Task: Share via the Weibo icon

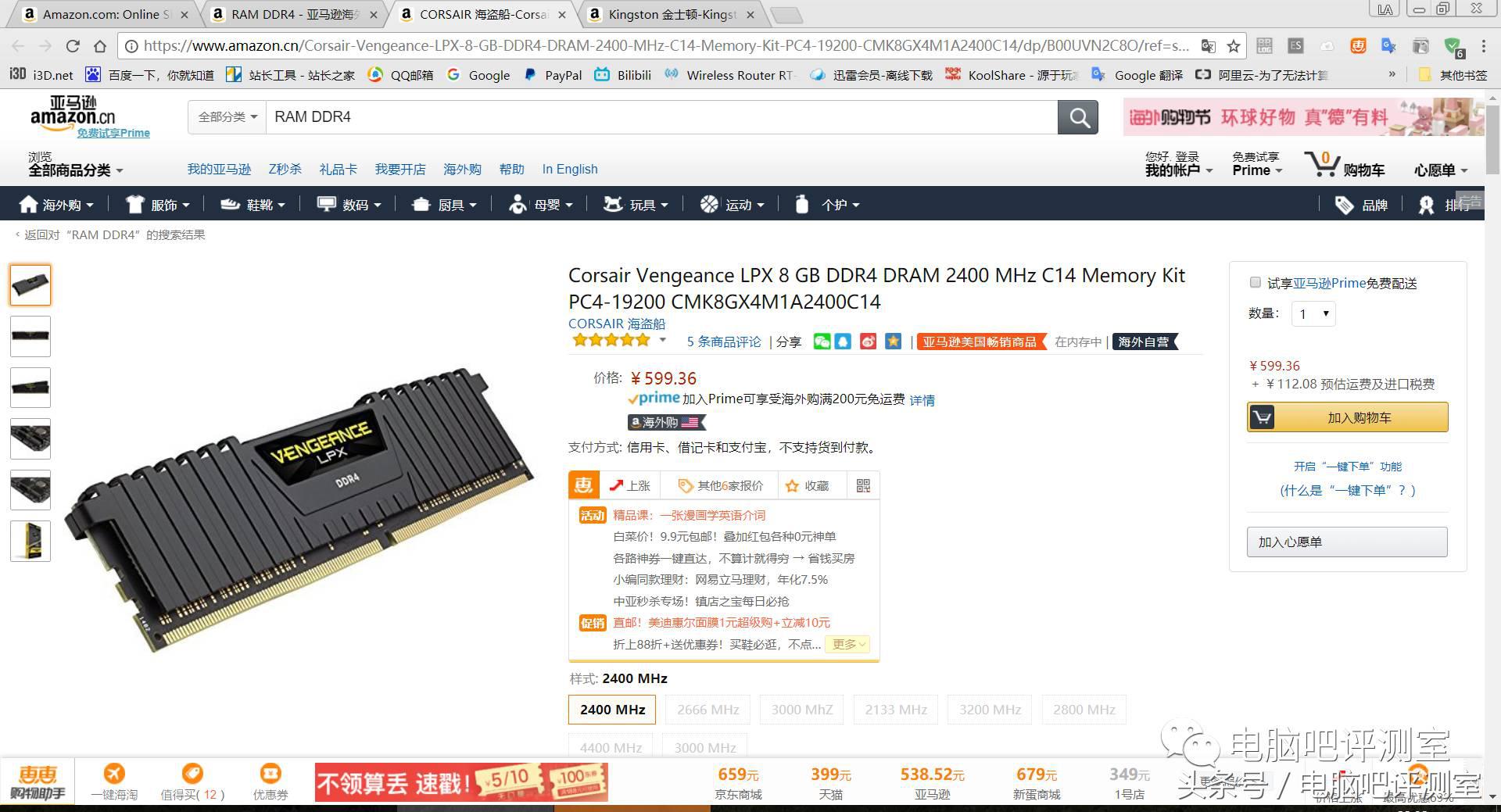Action: tap(868, 342)
